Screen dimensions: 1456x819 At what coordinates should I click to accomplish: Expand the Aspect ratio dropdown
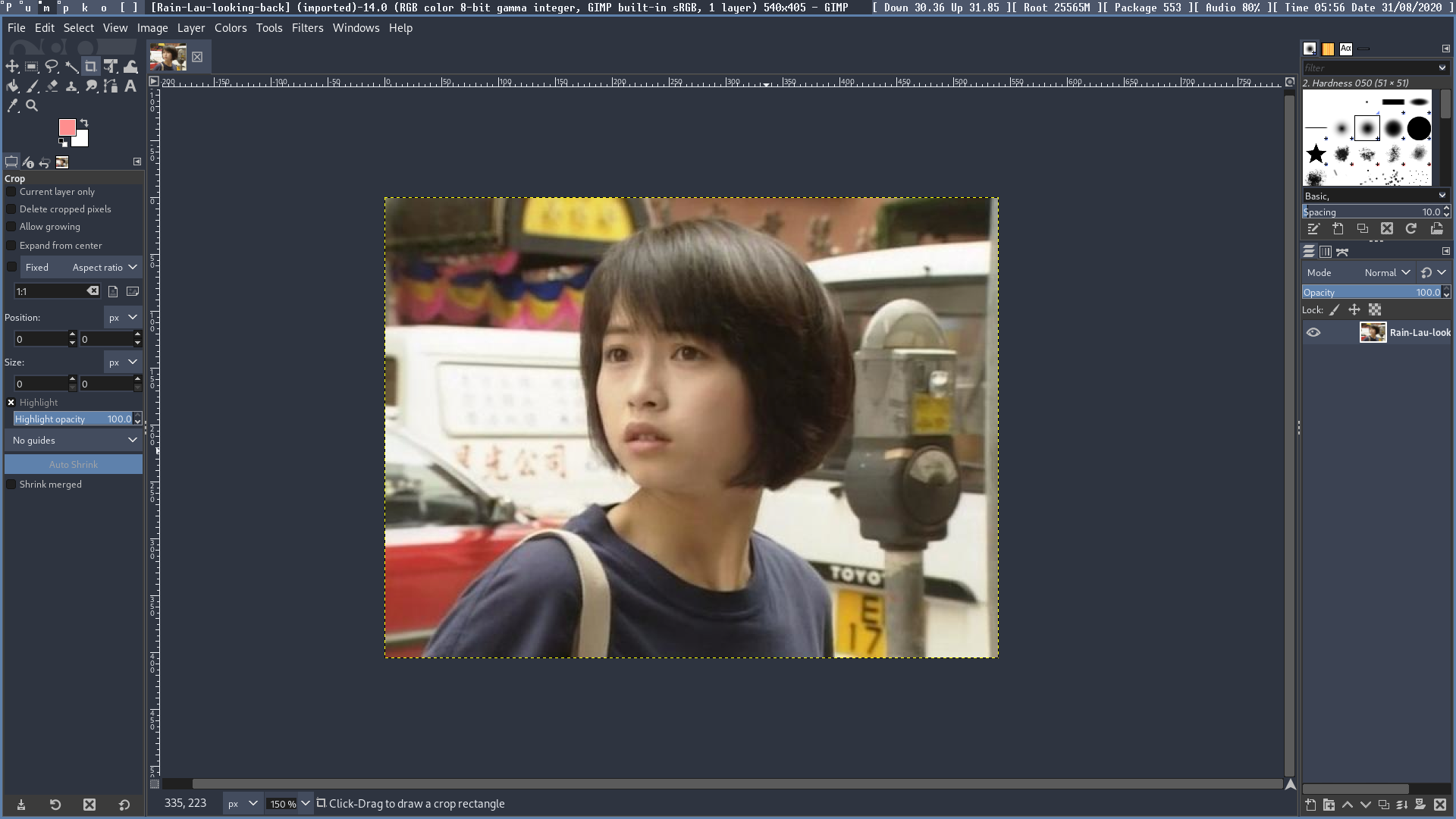point(105,268)
